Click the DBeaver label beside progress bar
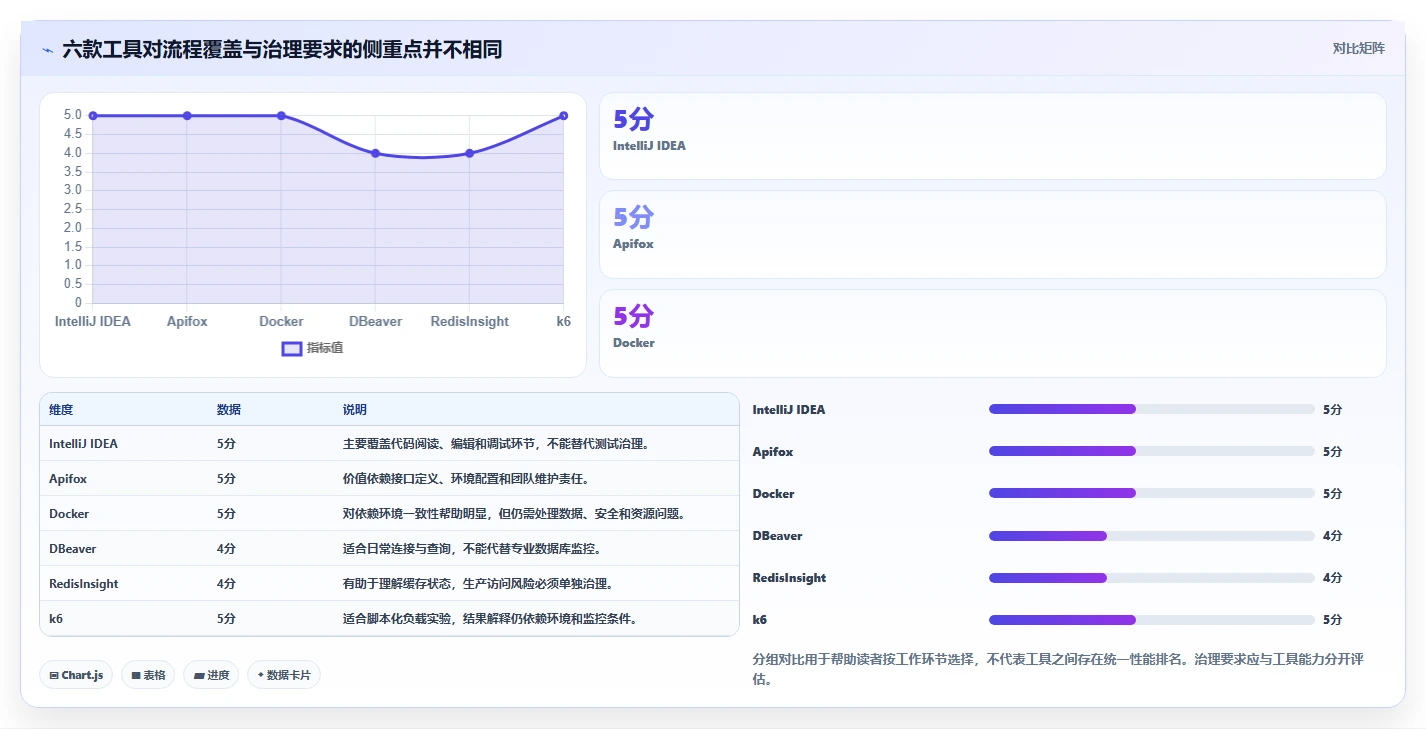The height and width of the screenshot is (729, 1426). click(777, 536)
